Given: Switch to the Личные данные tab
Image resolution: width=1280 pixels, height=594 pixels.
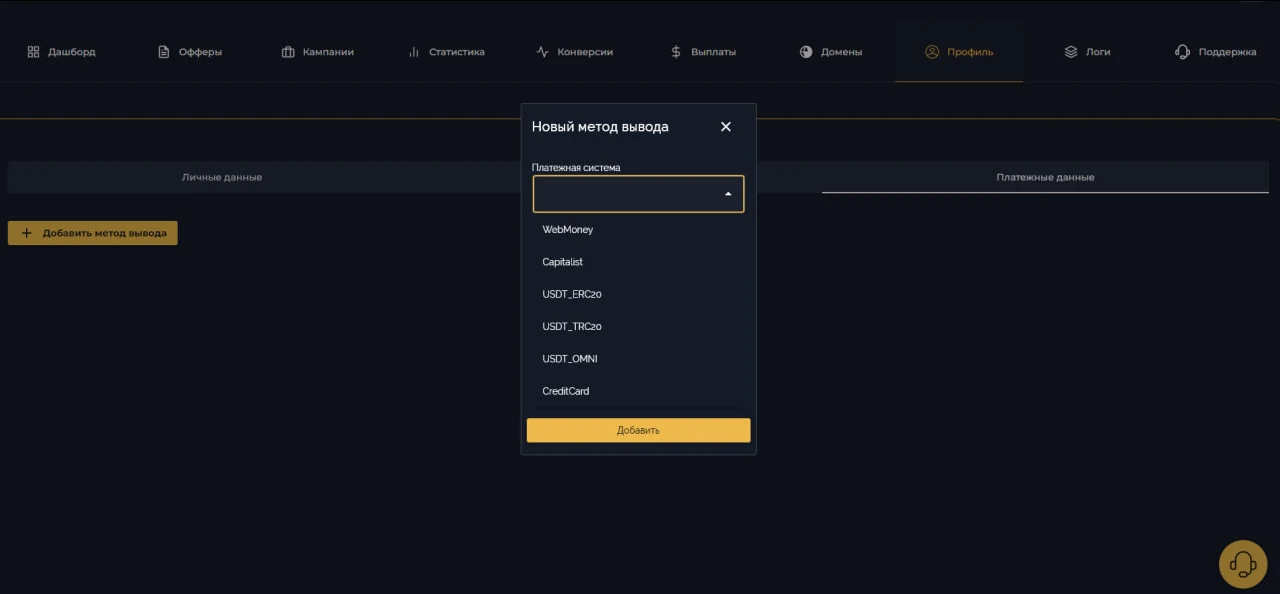Looking at the screenshot, I should coord(222,177).
